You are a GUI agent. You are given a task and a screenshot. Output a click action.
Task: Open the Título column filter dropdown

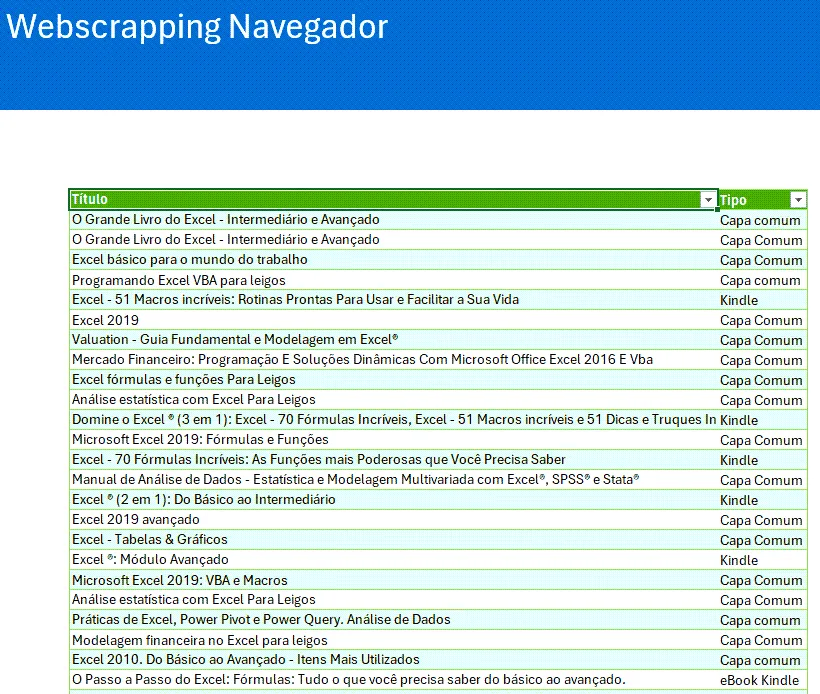(x=708, y=200)
